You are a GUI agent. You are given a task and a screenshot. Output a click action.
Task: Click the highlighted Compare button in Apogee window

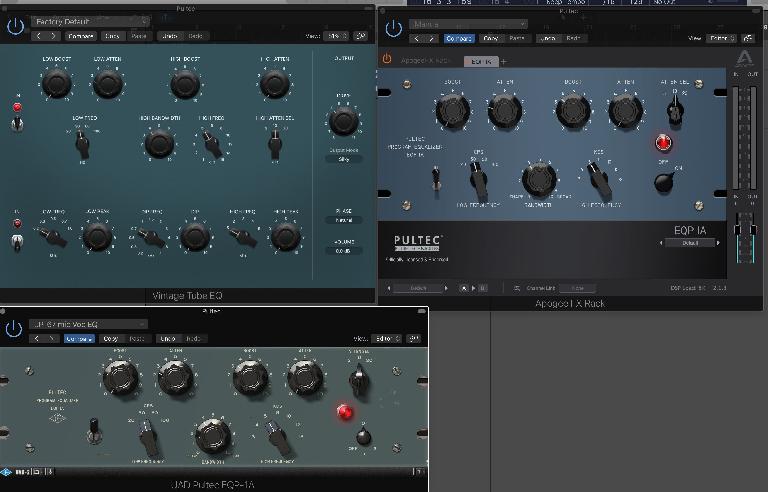(x=459, y=38)
